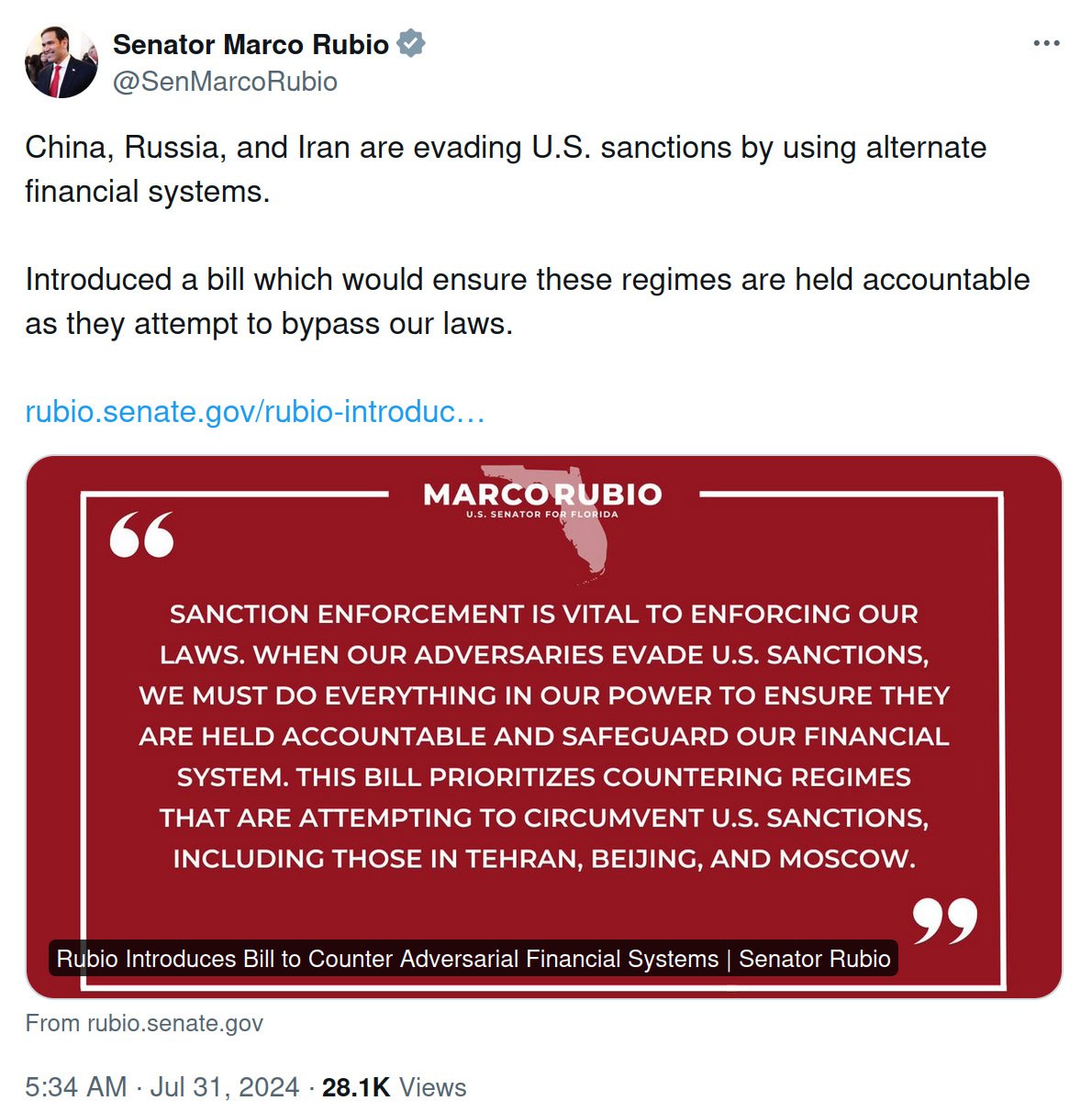Image resolution: width=1092 pixels, height=1112 pixels.
Task: Visit the @SenMarcoRubio handle
Action: 225,82
